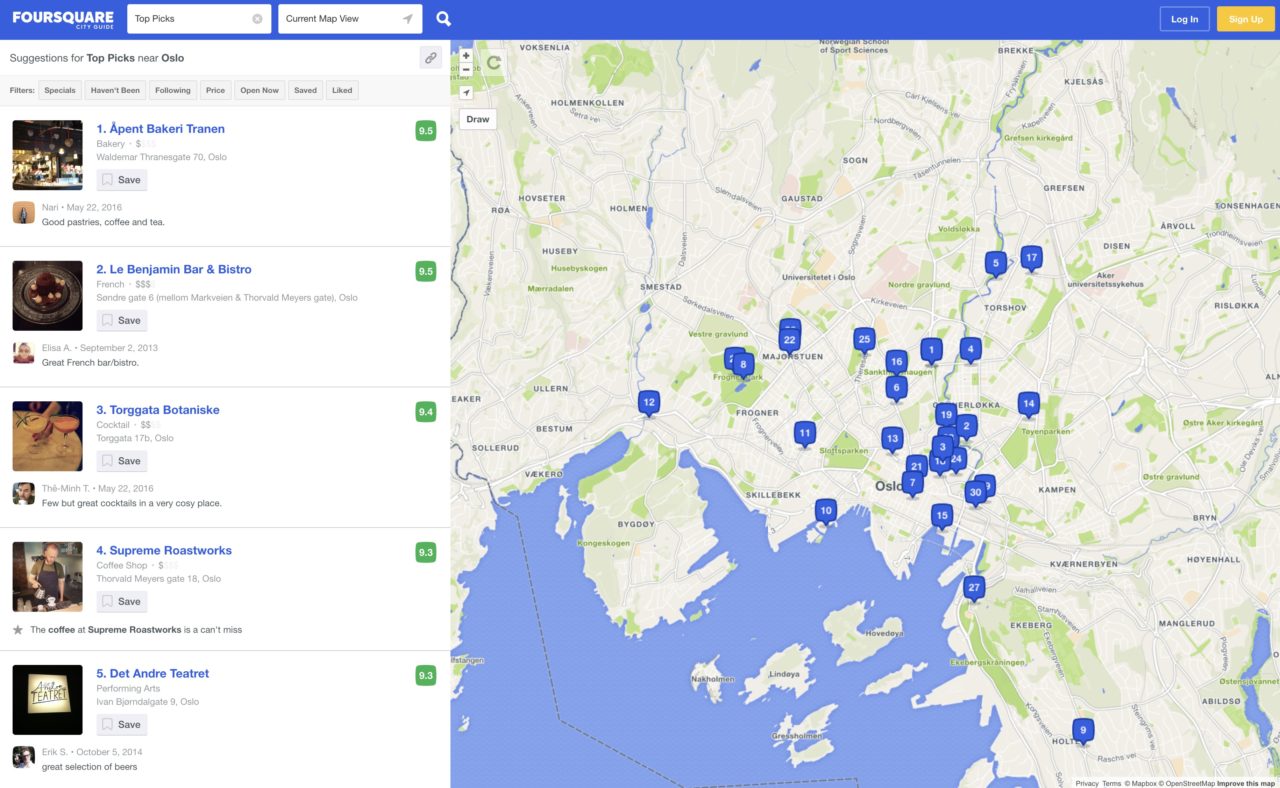Select map pin number 14
Viewport: 1280px width, 788px height.
coord(1028,405)
